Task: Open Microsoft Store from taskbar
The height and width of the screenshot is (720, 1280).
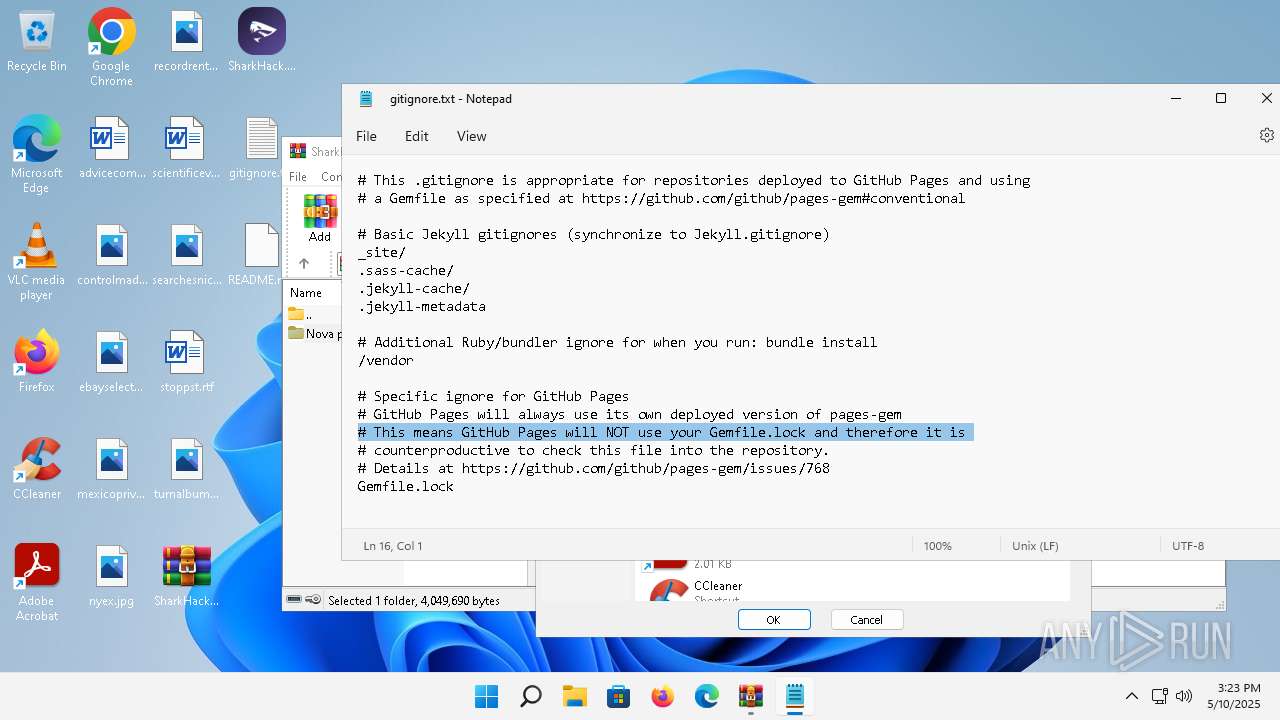Action: (619, 696)
